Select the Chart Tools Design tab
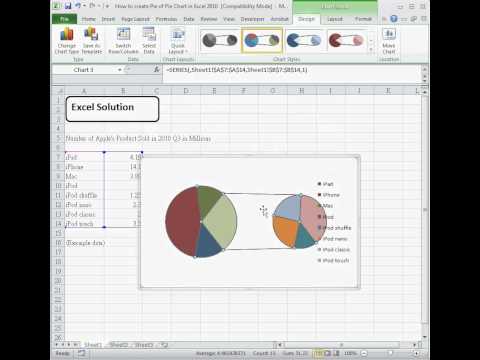The image size is (480, 360). click(x=306, y=19)
